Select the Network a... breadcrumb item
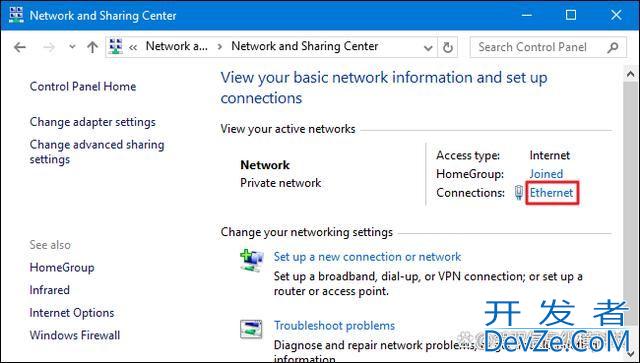This screenshot has height=363, width=640. tap(177, 46)
